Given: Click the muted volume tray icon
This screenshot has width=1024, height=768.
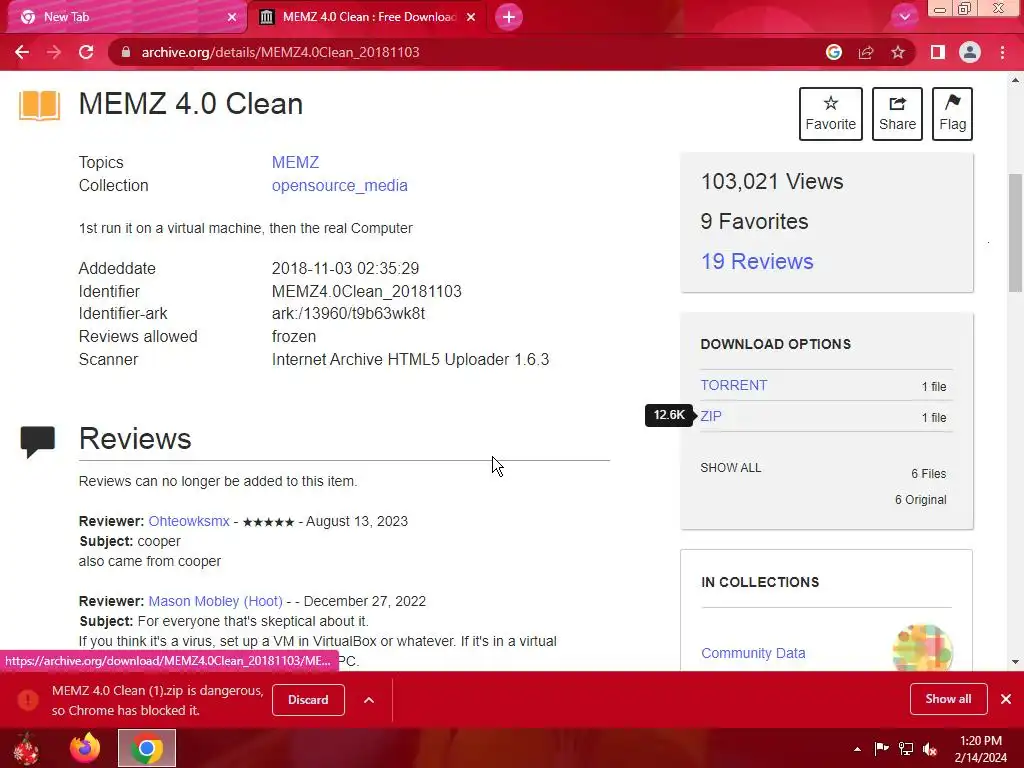Looking at the screenshot, I should pyautogui.click(x=930, y=748).
